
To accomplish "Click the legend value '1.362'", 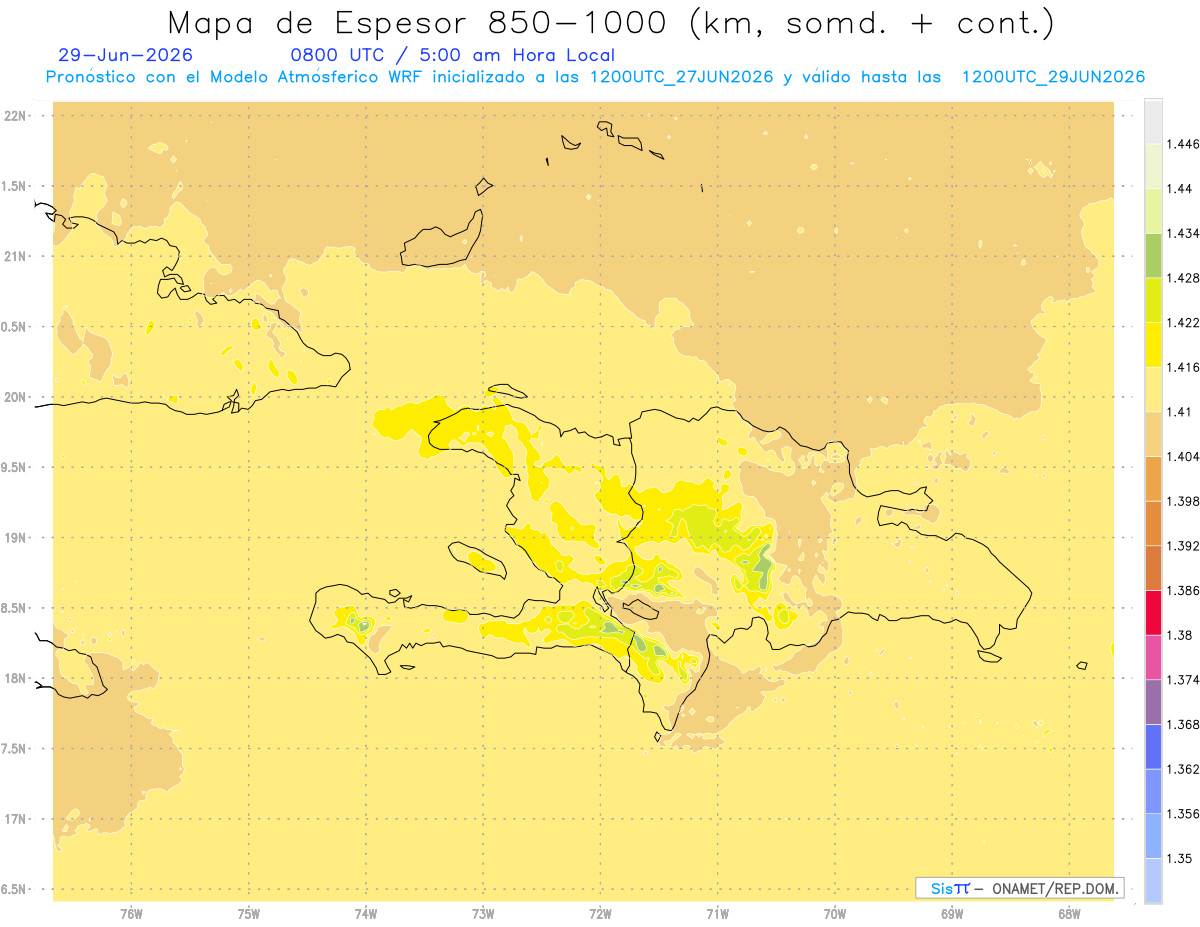I will point(1183,769).
